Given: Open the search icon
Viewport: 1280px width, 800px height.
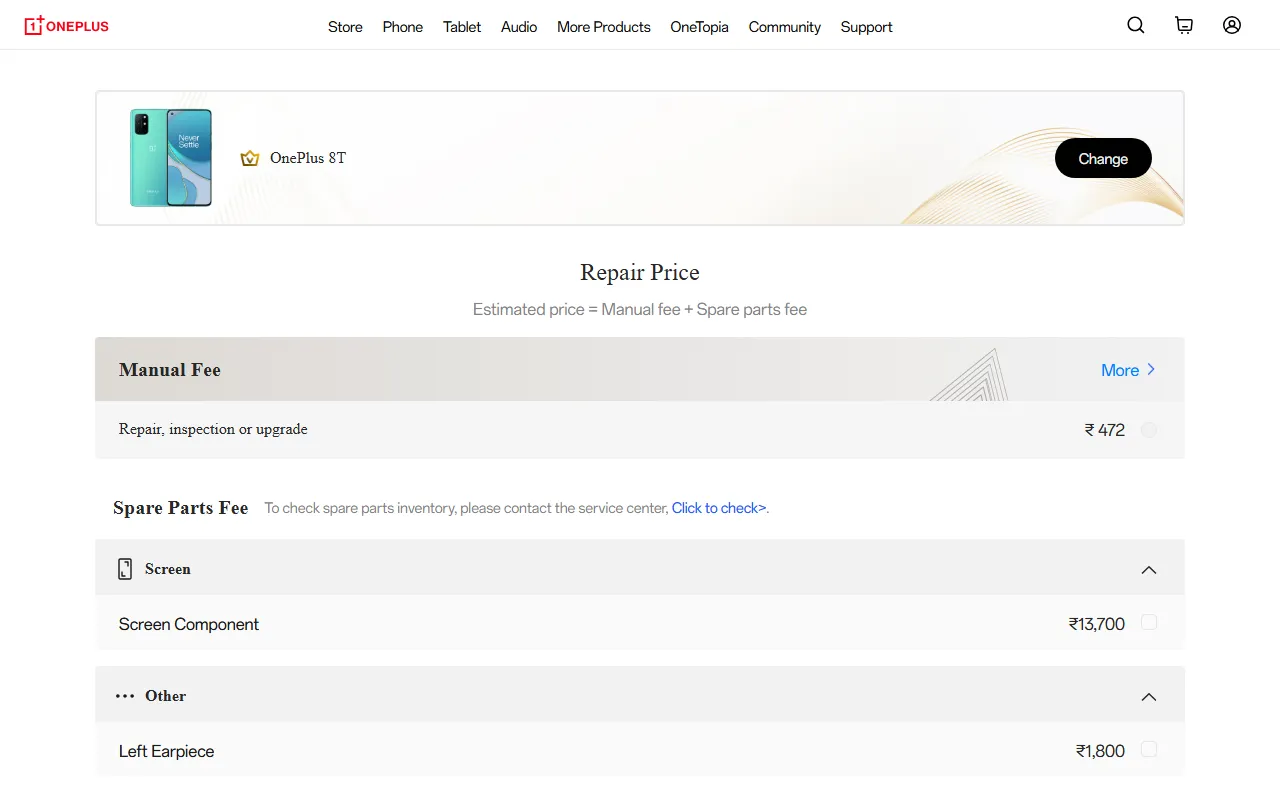Looking at the screenshot, I should tap(1136, 25).
